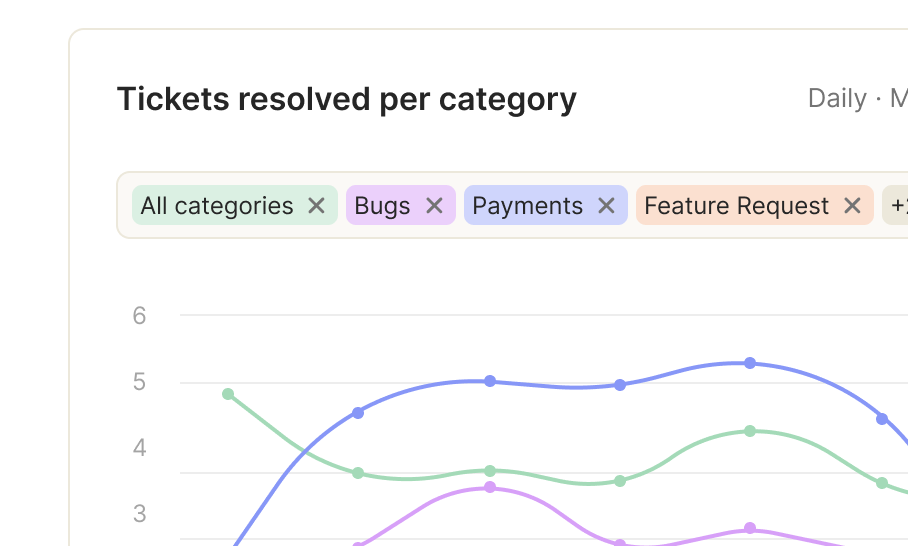Viewport: 908px width, 546px height.
Task: Click the rightmost fully visible purple data point
Action: pos(750,528)
